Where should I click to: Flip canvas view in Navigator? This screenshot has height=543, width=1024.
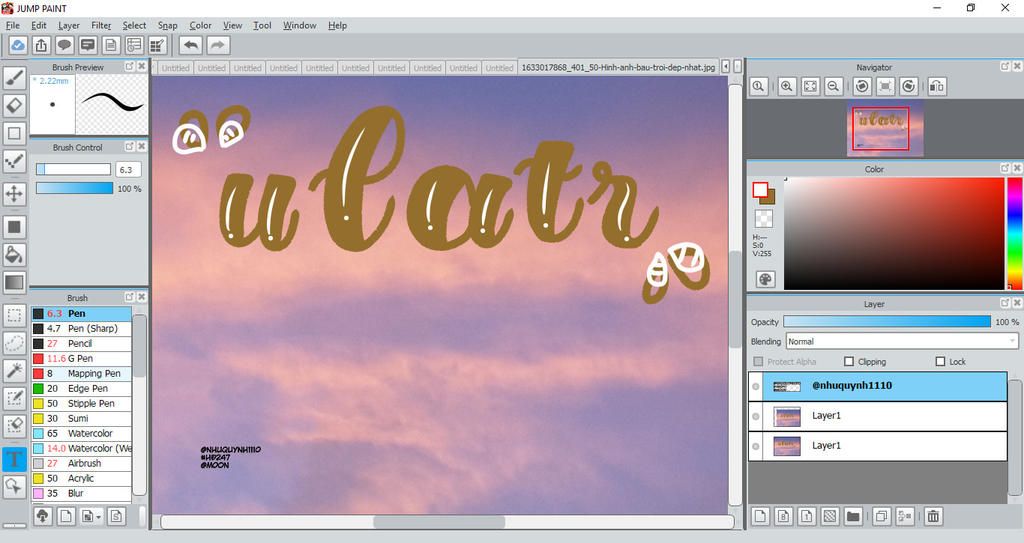click(937, 86)
